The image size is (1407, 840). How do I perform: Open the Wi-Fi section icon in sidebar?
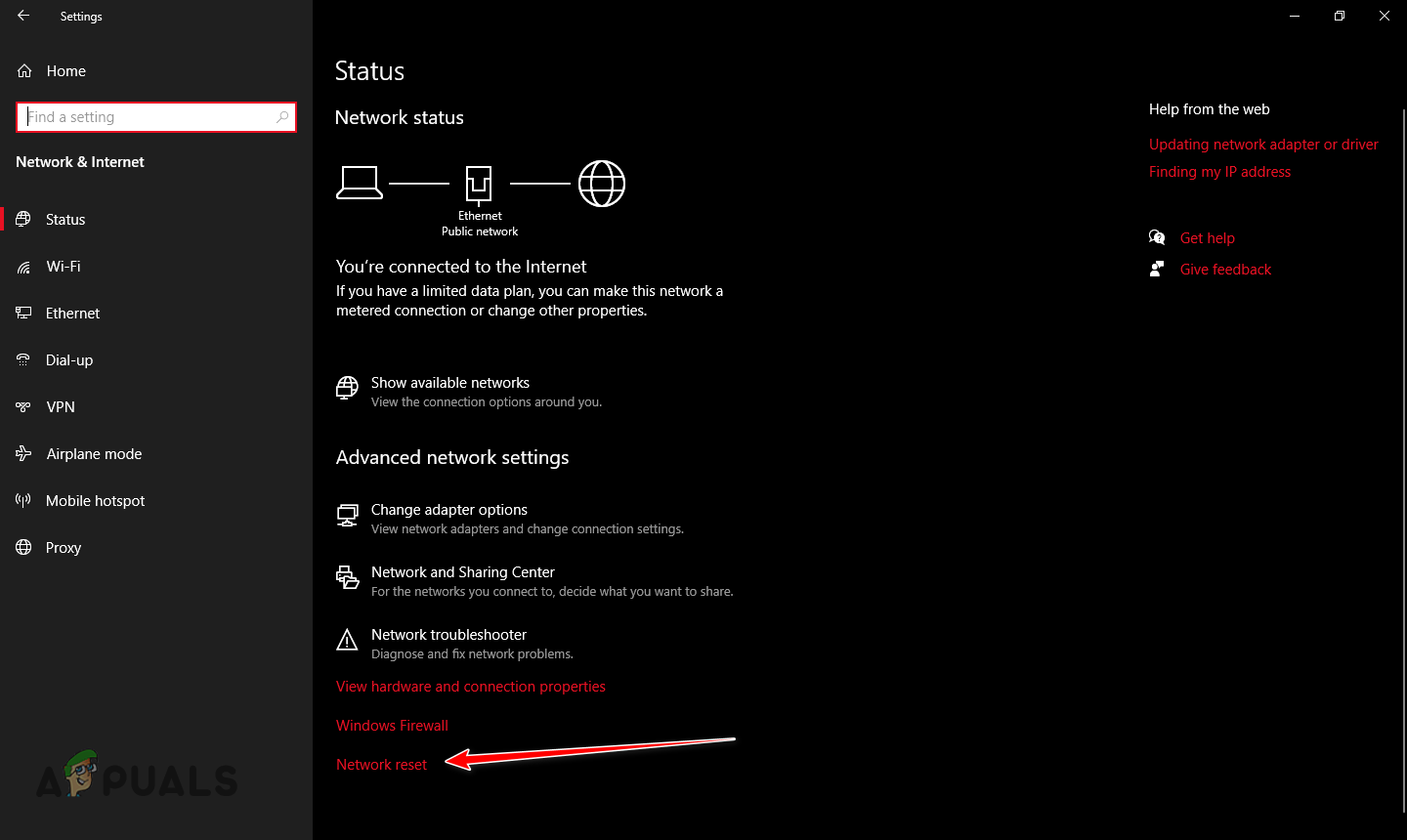click(x=22, y=266)
